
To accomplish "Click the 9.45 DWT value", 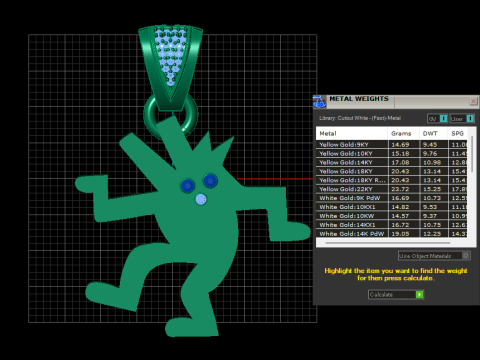I will click(x=430, y=145).
